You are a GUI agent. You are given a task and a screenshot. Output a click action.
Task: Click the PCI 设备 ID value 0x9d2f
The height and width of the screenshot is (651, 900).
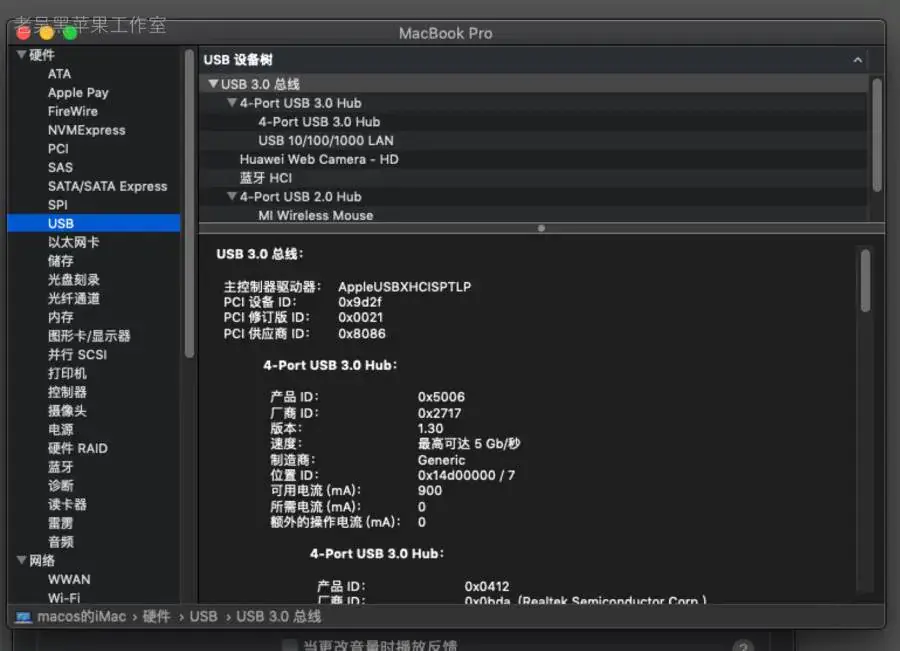click(360, 302)
